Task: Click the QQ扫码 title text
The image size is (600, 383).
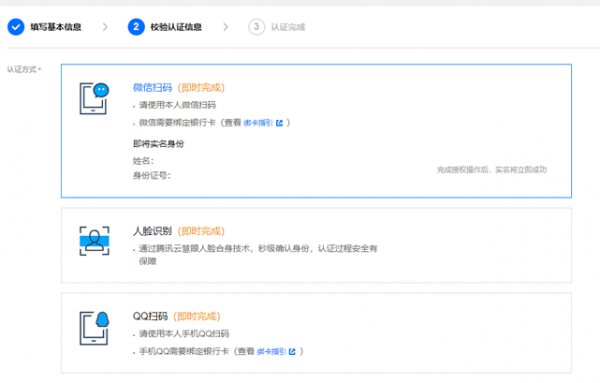Action: tap(150, 316)
